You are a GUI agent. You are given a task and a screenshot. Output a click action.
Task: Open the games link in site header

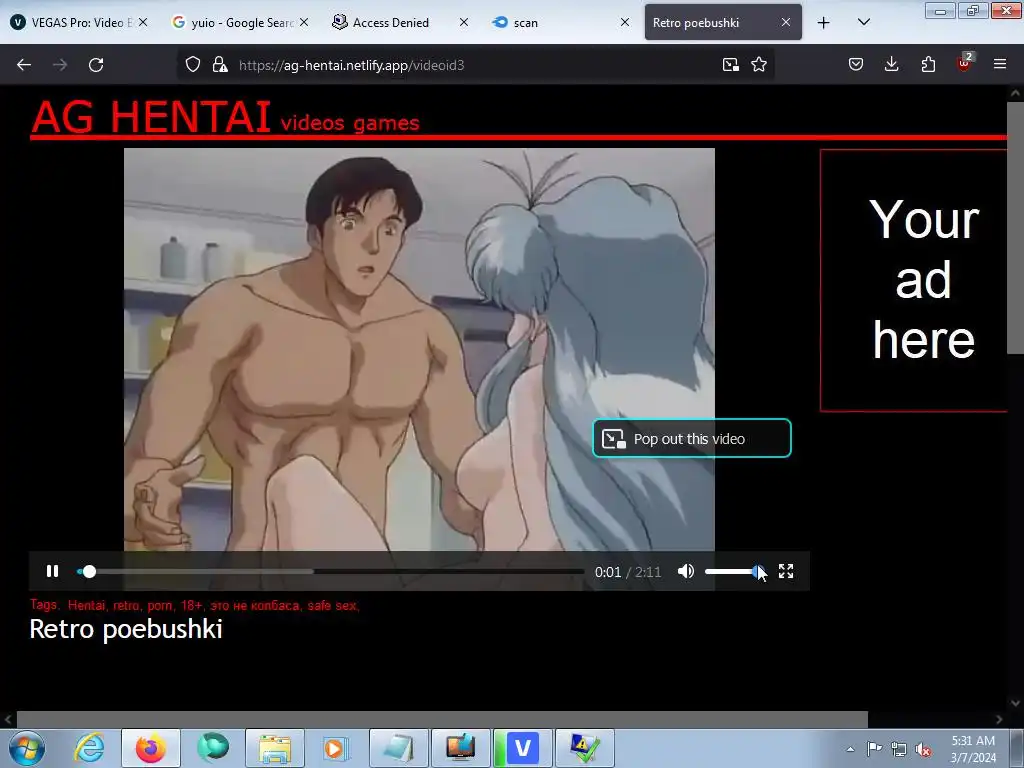[x=387, y=123]
